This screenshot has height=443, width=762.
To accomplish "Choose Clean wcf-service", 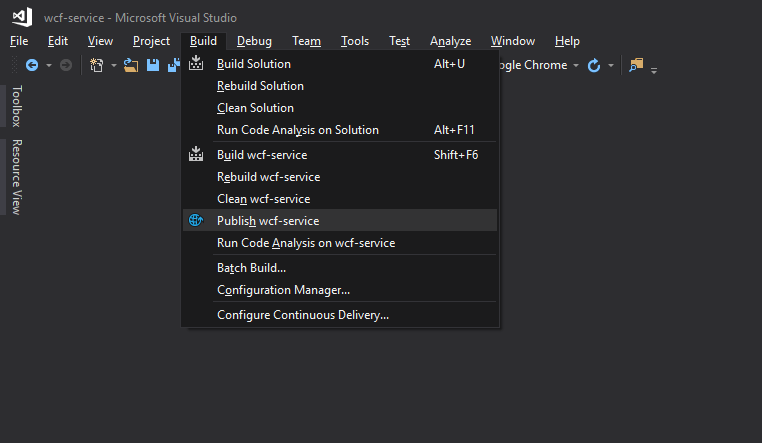I will pos(340,199).
